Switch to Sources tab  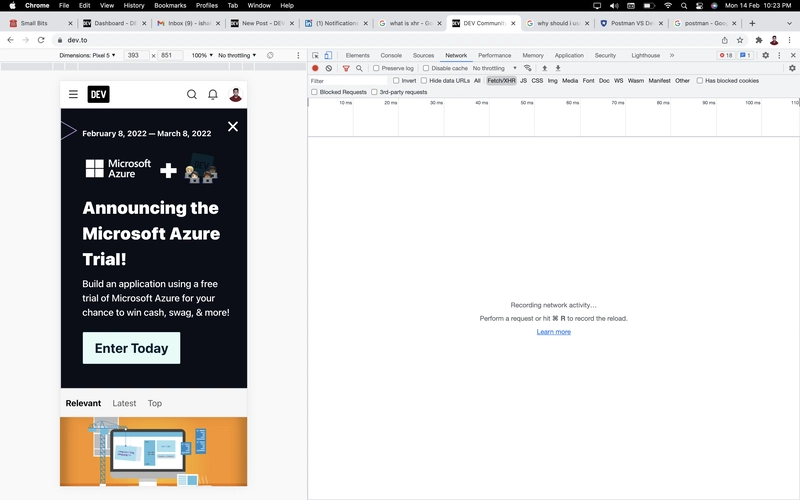[x=423, y=55]
